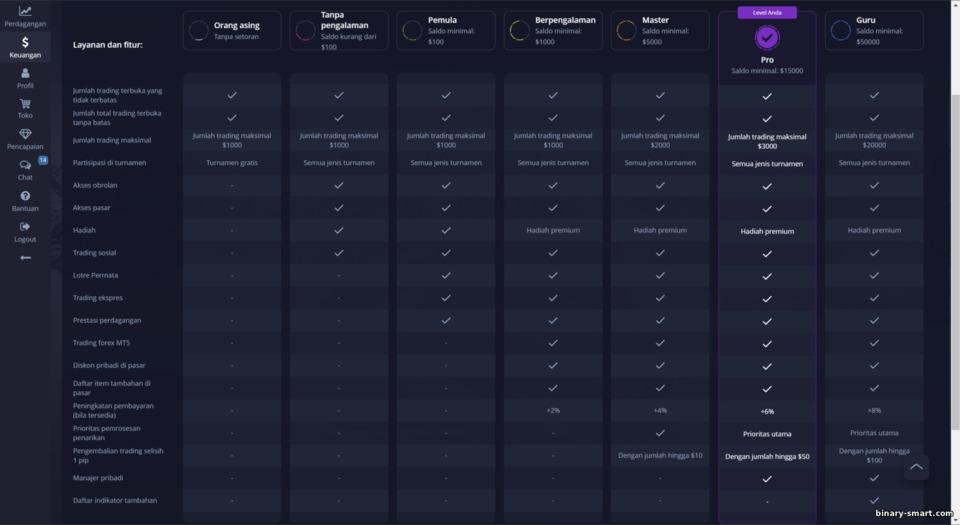Click 'Lotre Permata' row label

[96, 275]
